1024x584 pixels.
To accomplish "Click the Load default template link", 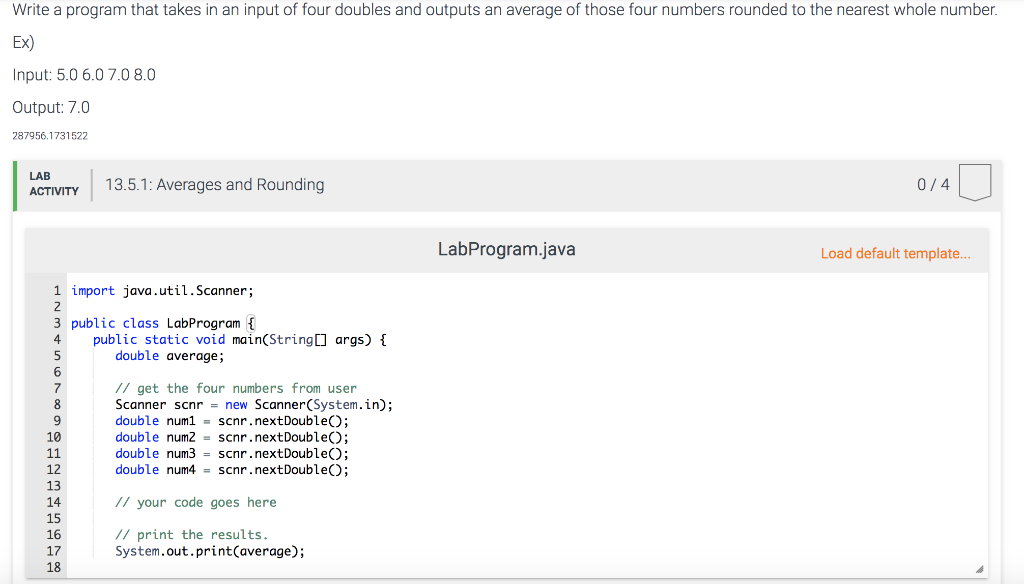I will (x=895, y=253).
